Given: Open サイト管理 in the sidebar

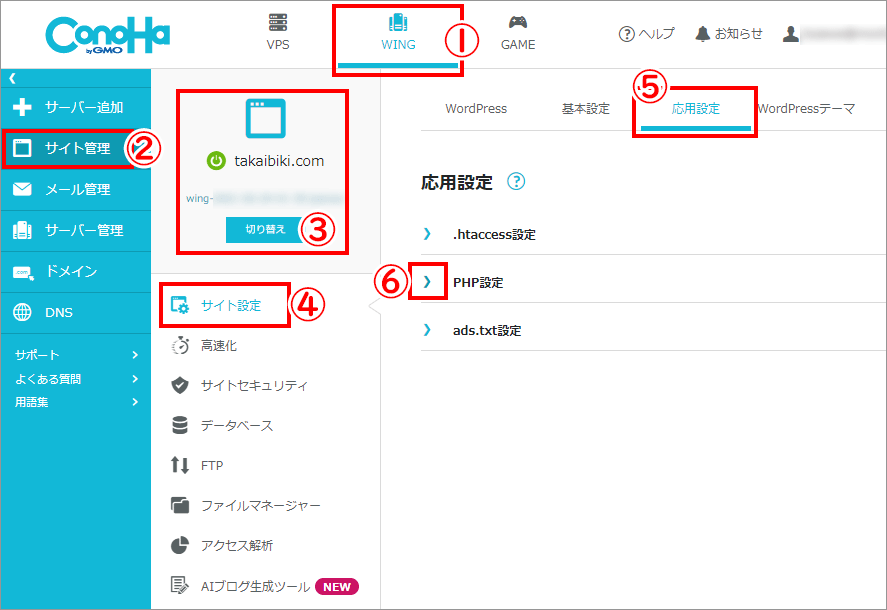Looking at the screenshot, I should tap(76, 148).
